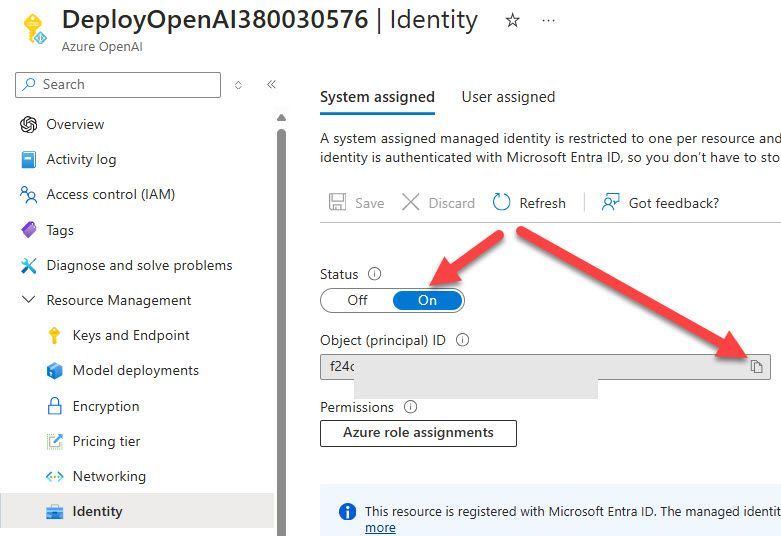Image resolution: width=781 pixels, height=536 pixels.
Task: Toggle the expand/collapse all menu arrows
Action: coord(238,85)
